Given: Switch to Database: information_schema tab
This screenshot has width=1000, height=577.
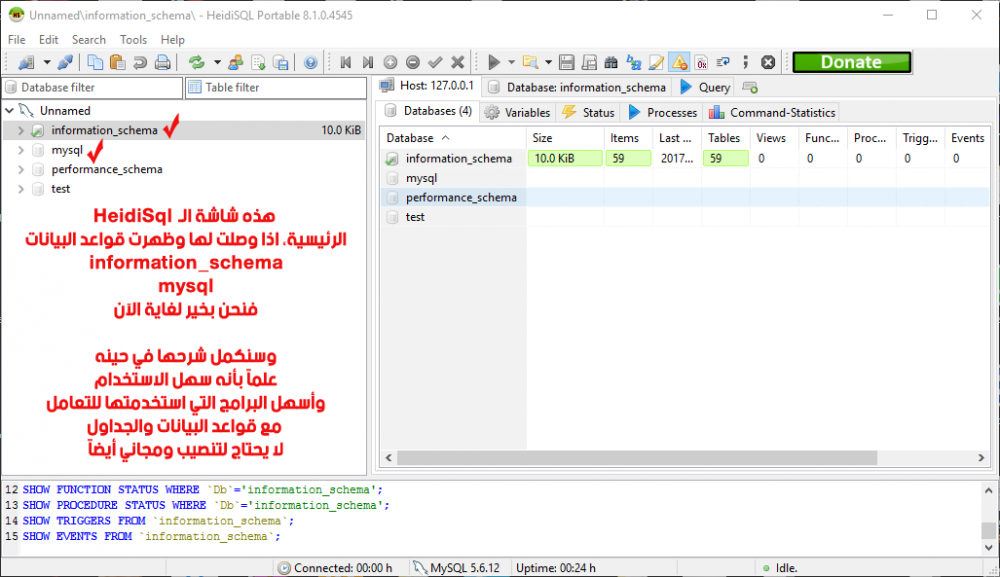Looking at the screenshot, I should pyautogui.click(x=577, y=87).
